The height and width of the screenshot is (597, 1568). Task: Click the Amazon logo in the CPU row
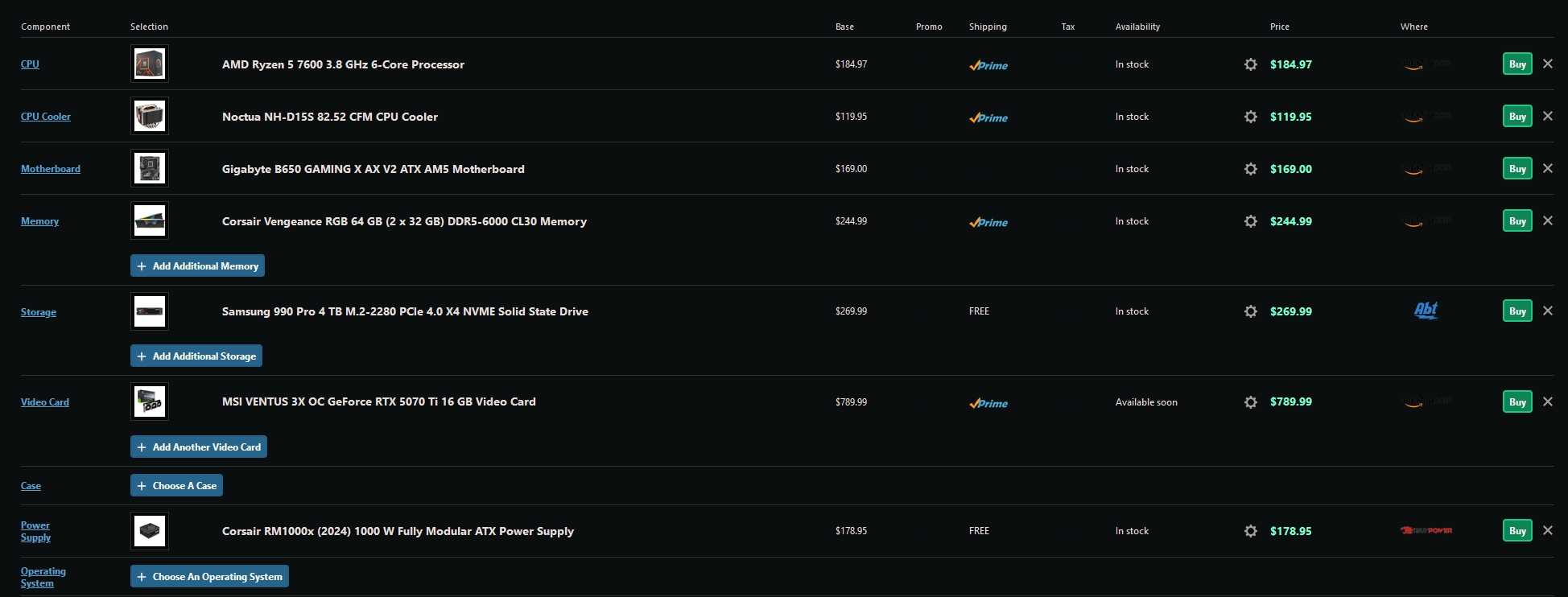(x=1426, y=64)
